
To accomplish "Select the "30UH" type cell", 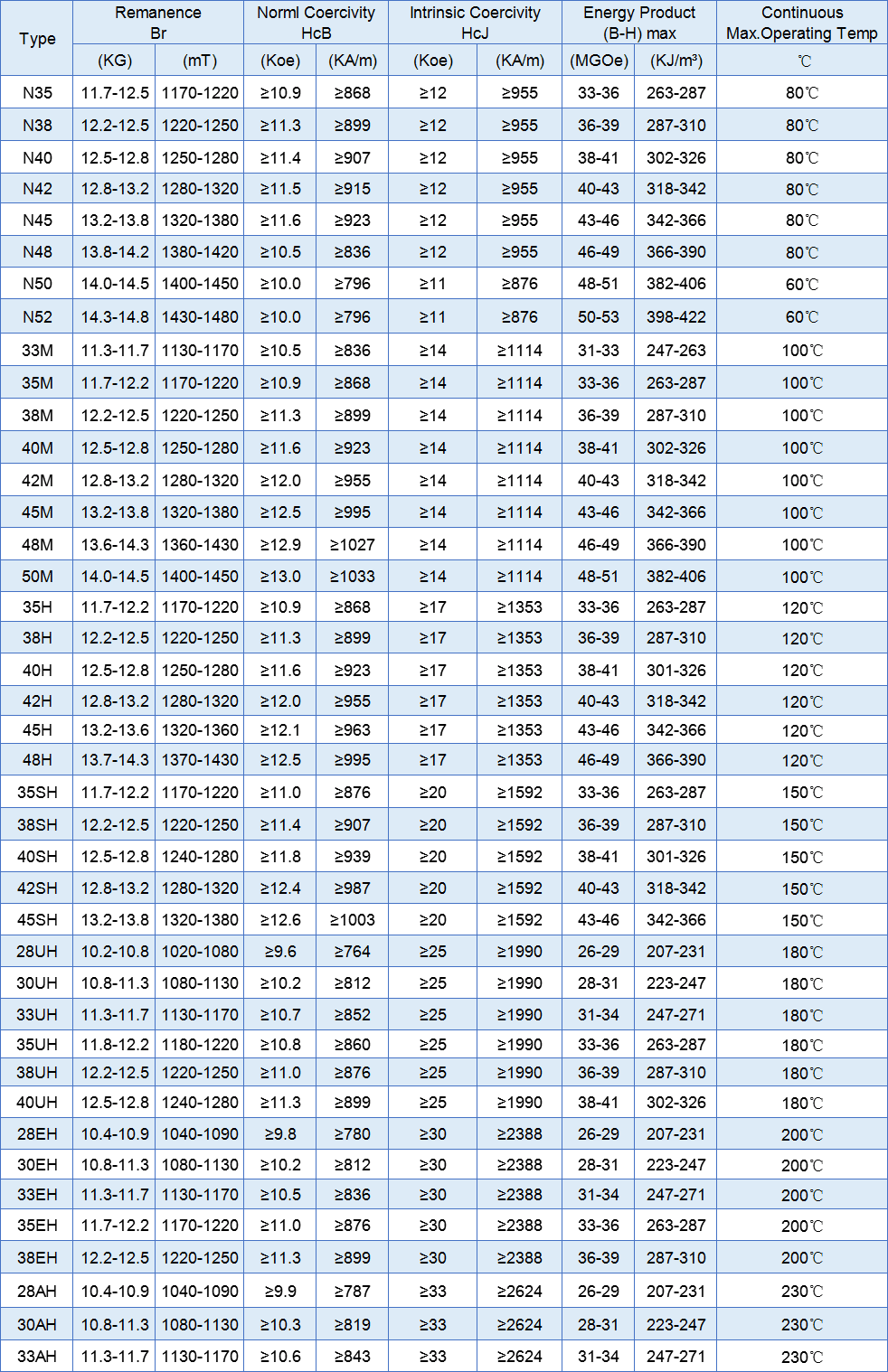I will (37, 982).
